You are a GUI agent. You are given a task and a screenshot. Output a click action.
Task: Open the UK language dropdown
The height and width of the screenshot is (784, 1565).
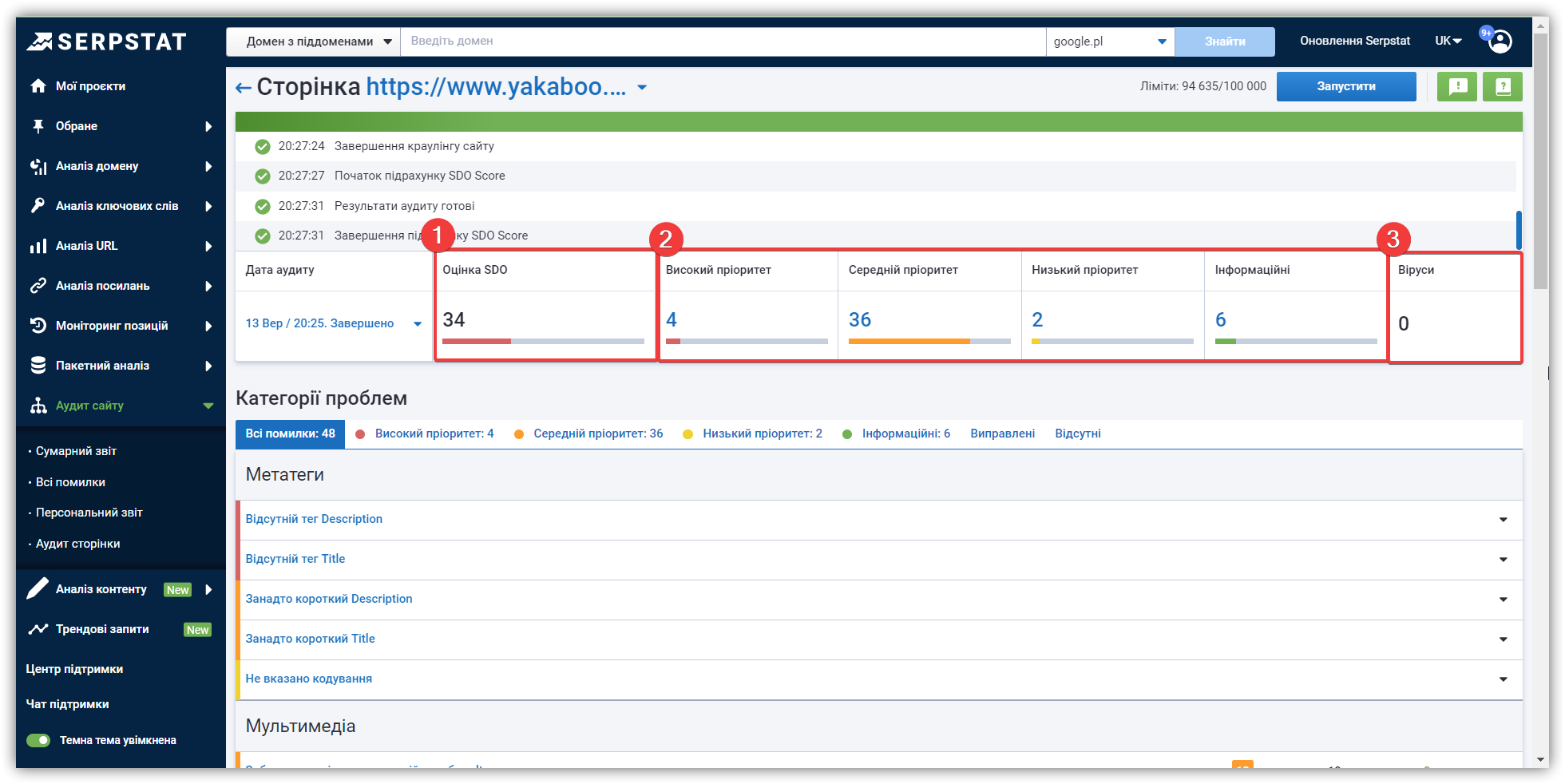tap(1448, 41)
